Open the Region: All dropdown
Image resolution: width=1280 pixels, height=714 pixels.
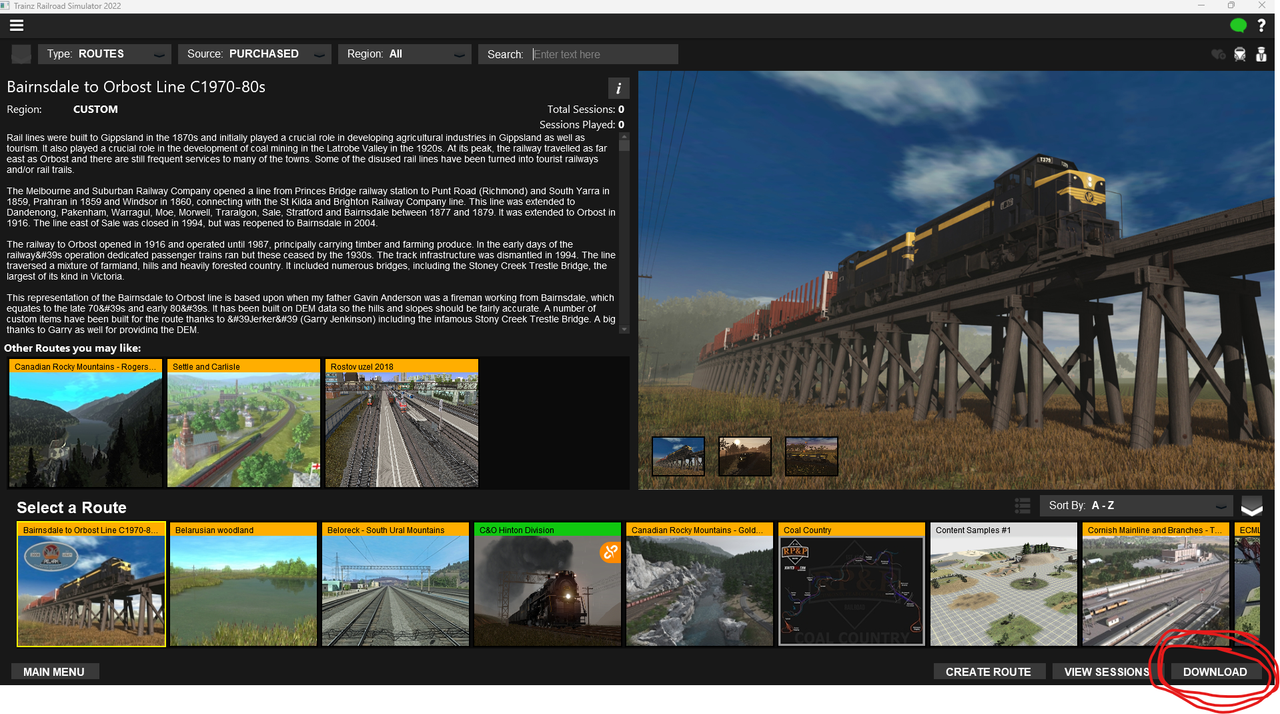404,54
